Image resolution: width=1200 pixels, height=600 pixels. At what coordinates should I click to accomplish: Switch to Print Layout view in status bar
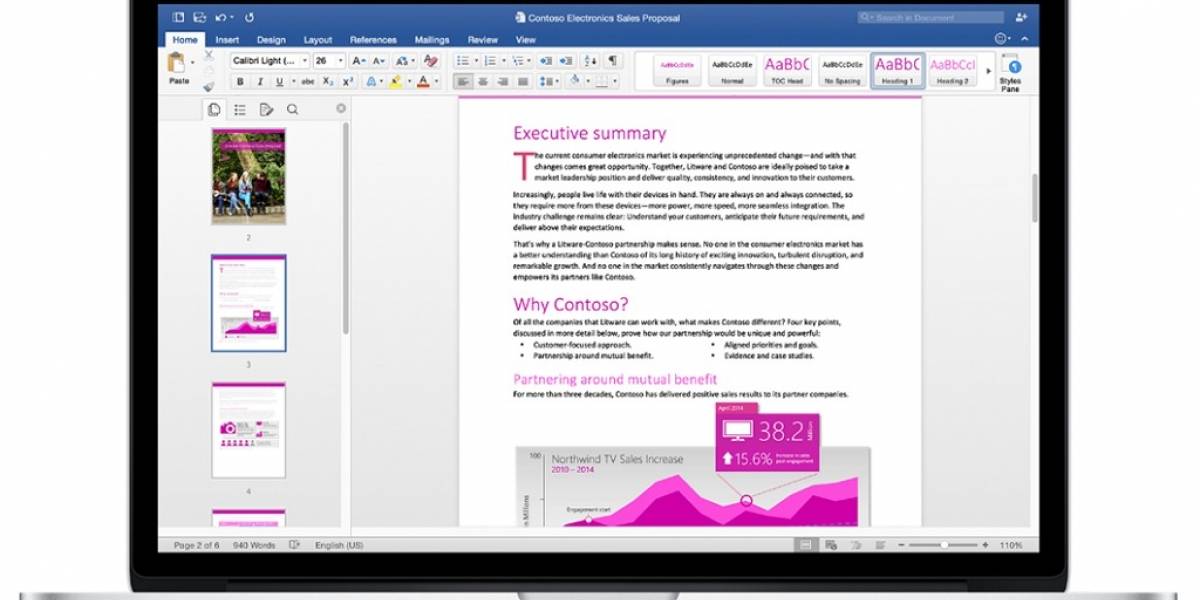(x=805, y=545)
